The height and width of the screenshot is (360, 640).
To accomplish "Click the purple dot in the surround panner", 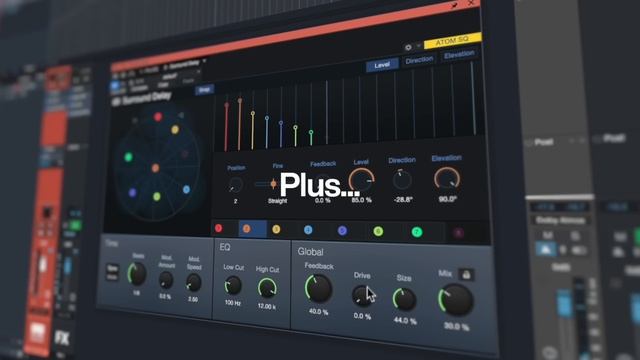I will tap(132, 193).
